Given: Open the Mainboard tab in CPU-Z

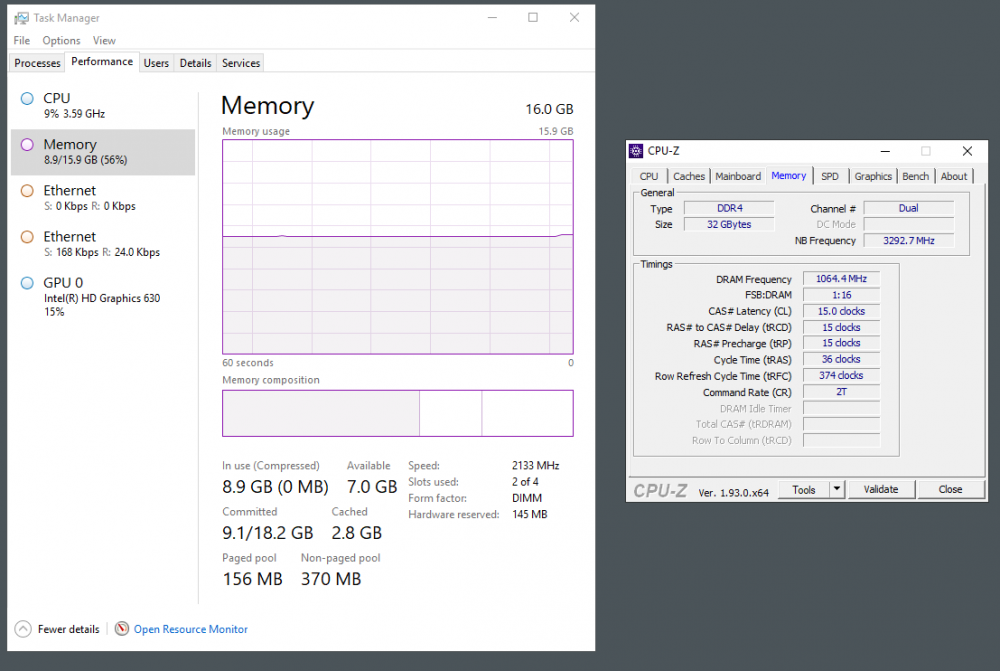Looking at the screenshot, I should point(738,176).
